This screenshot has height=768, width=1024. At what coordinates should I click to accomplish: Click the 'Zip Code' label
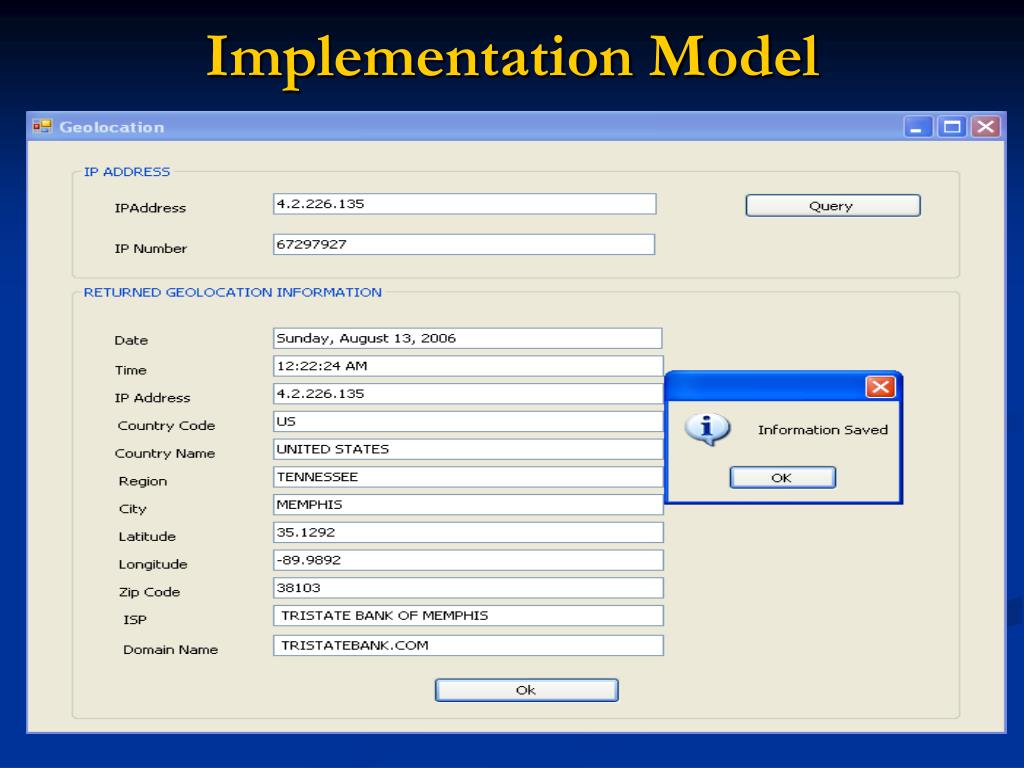pyautogui.click(x=150, y=592)
